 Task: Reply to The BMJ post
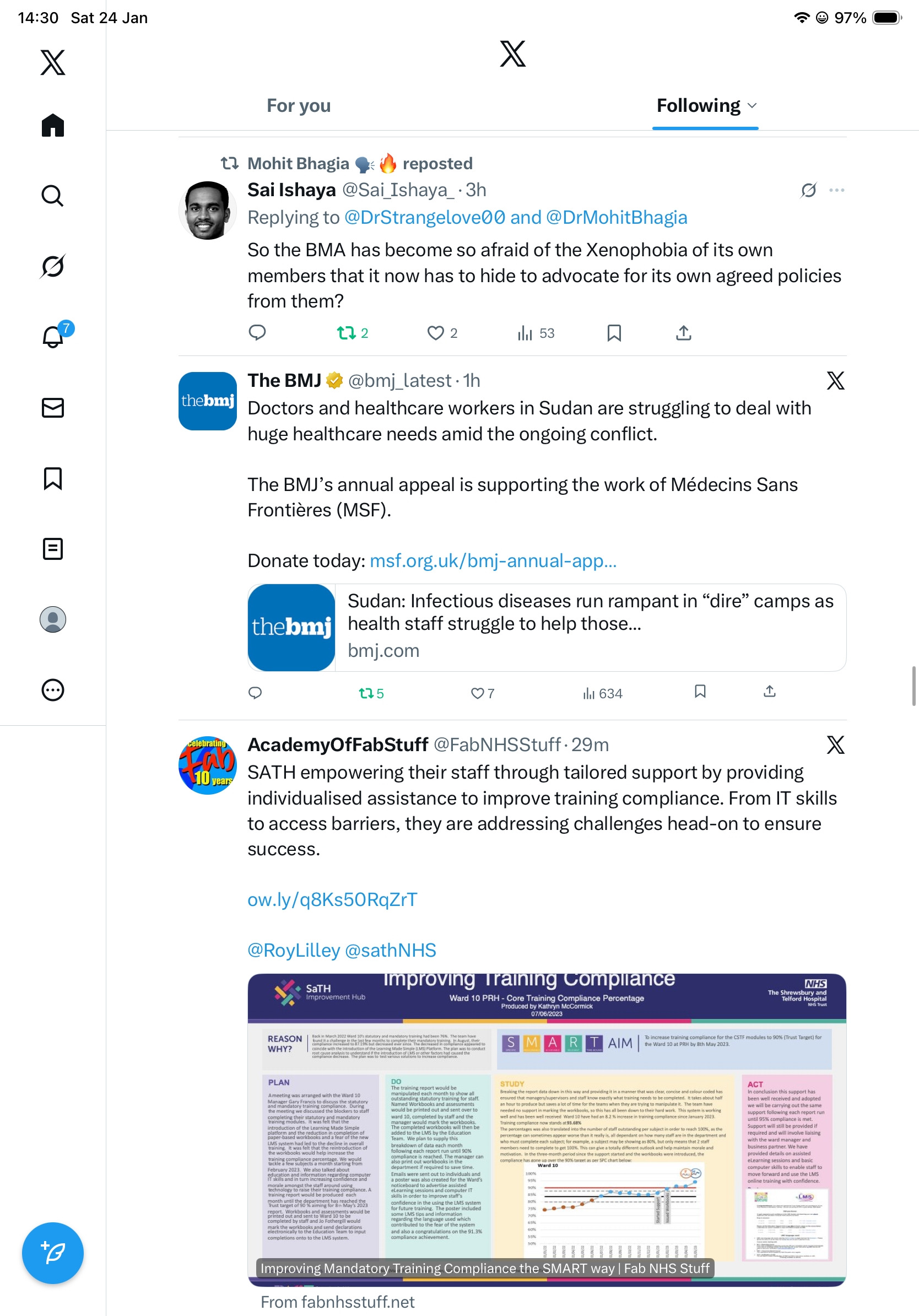255,693
